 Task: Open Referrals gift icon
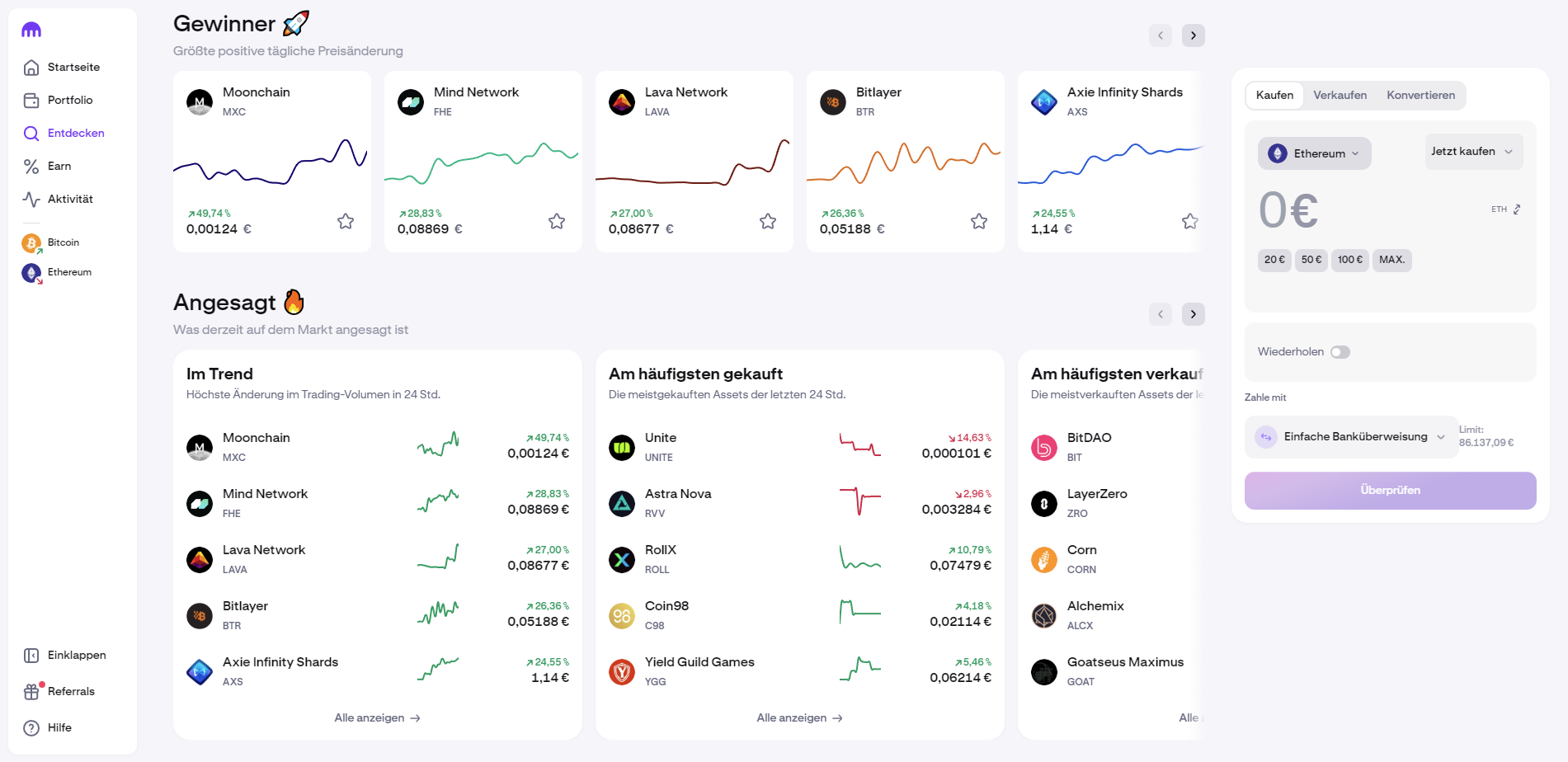pyautogui.click(x=31, y=691)
